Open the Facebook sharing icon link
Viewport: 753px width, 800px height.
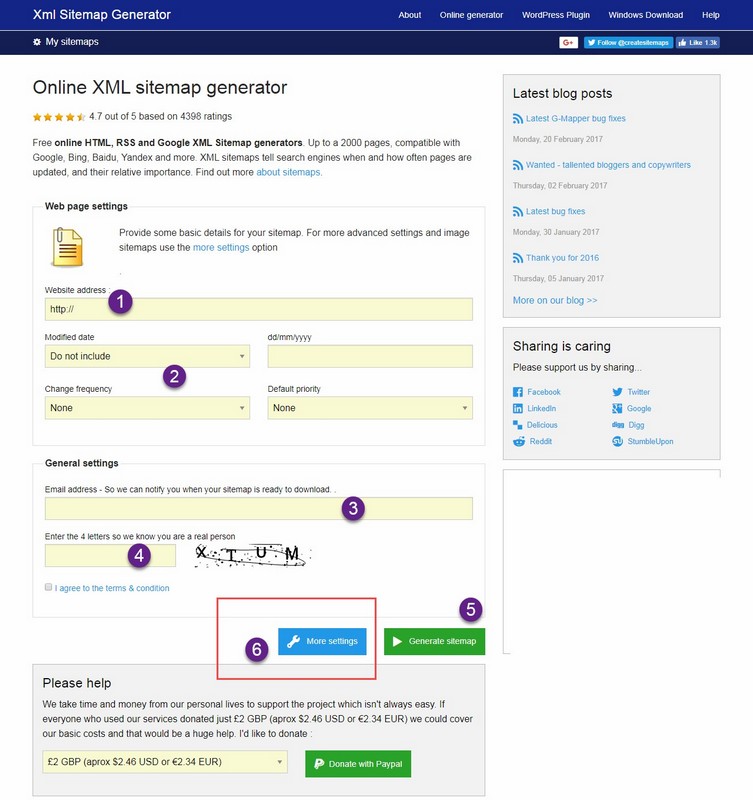pos(518,393)
